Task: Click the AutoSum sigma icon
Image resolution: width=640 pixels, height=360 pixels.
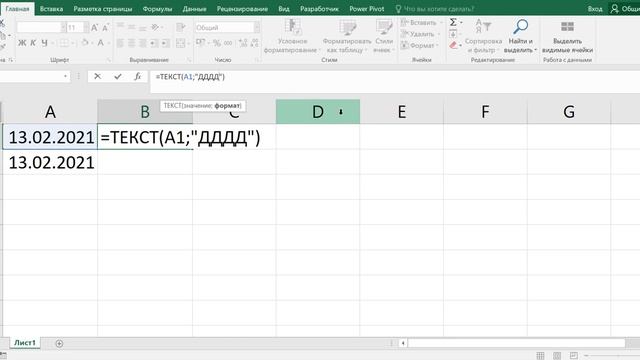Action: click(453, 22)
